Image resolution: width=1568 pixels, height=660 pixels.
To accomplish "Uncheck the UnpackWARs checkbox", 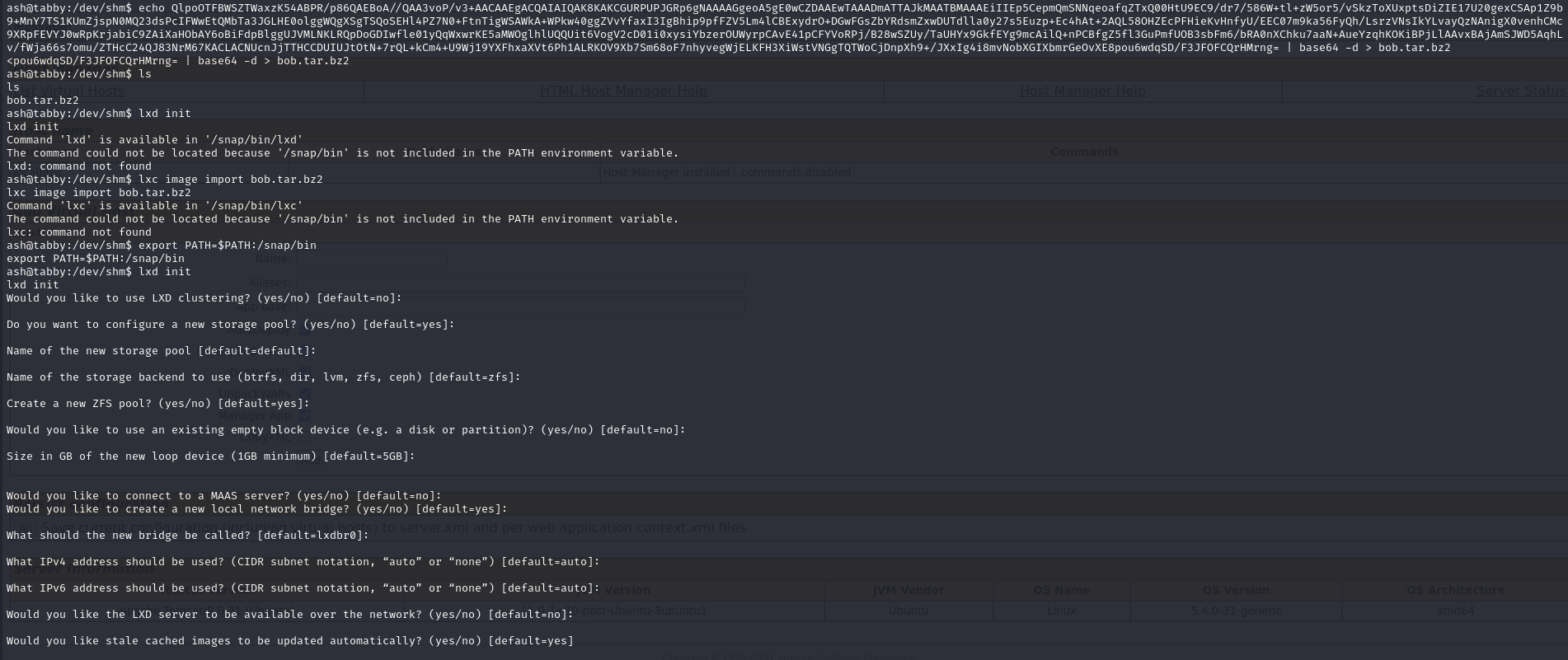I will [305, 394].
